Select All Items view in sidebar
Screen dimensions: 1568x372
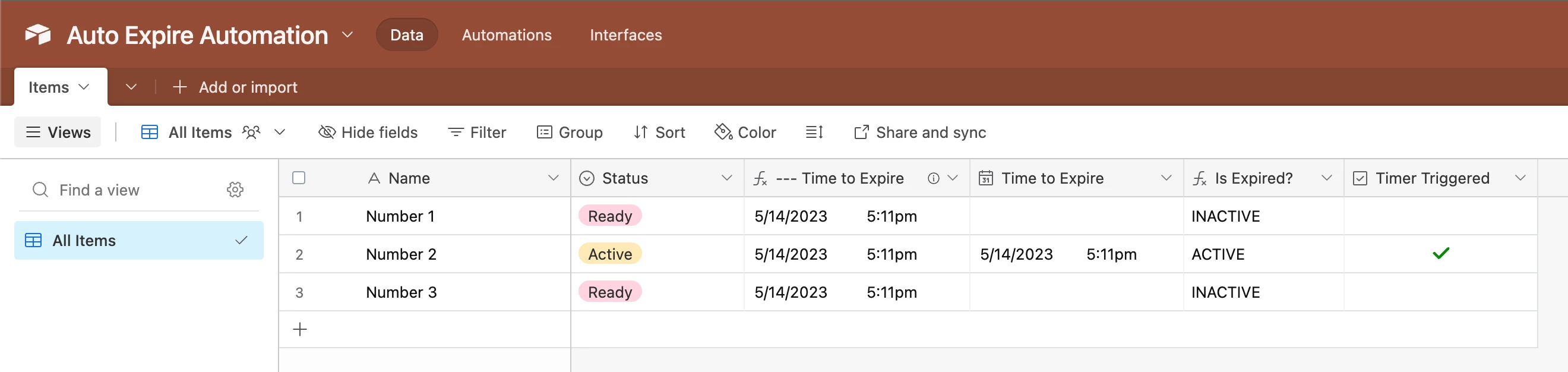(x=139, y=241)
